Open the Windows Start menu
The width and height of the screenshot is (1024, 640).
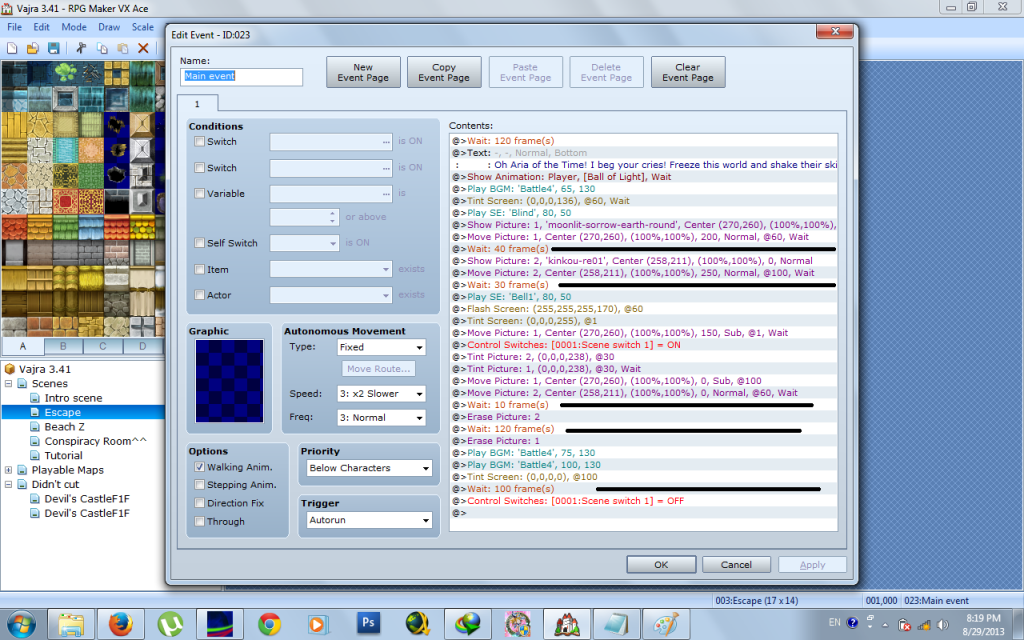(22, 624)
